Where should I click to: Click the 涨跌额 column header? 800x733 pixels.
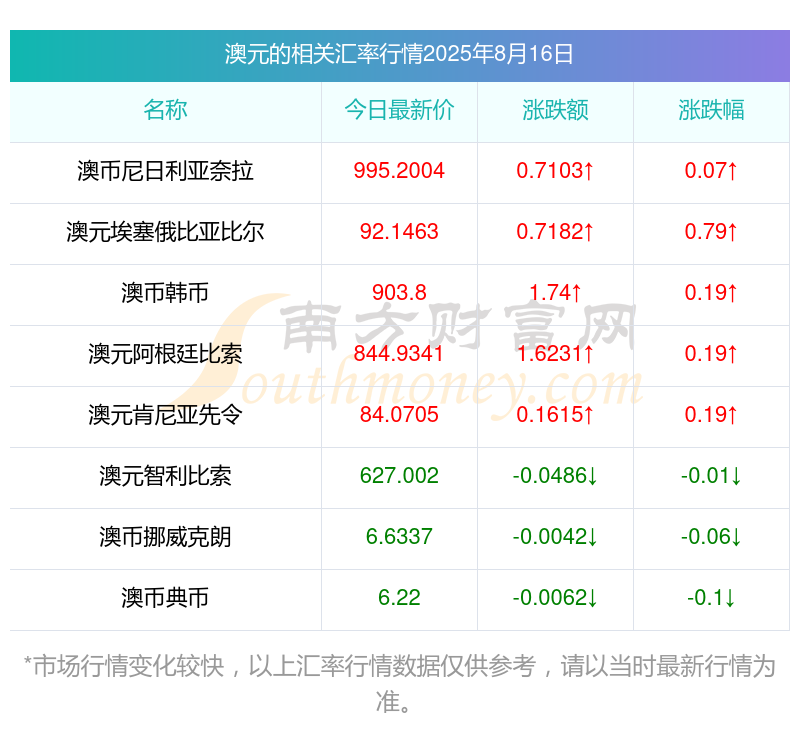pos(555,110)
